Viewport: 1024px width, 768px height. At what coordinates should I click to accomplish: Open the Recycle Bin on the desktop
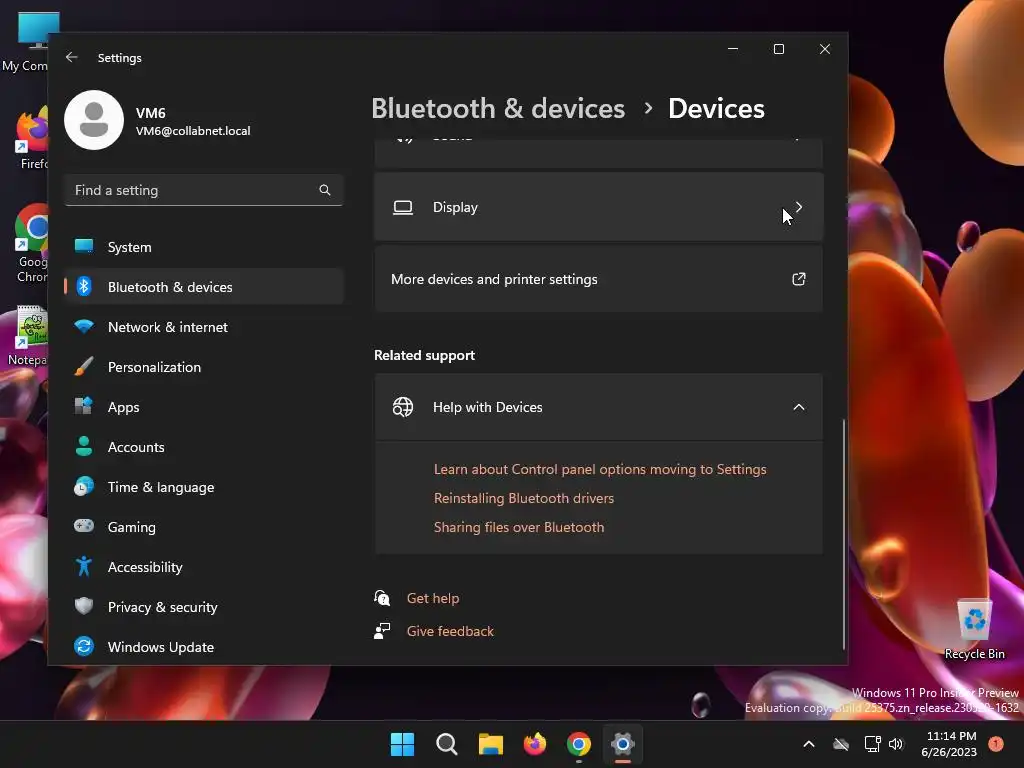[x=974, y=628]
